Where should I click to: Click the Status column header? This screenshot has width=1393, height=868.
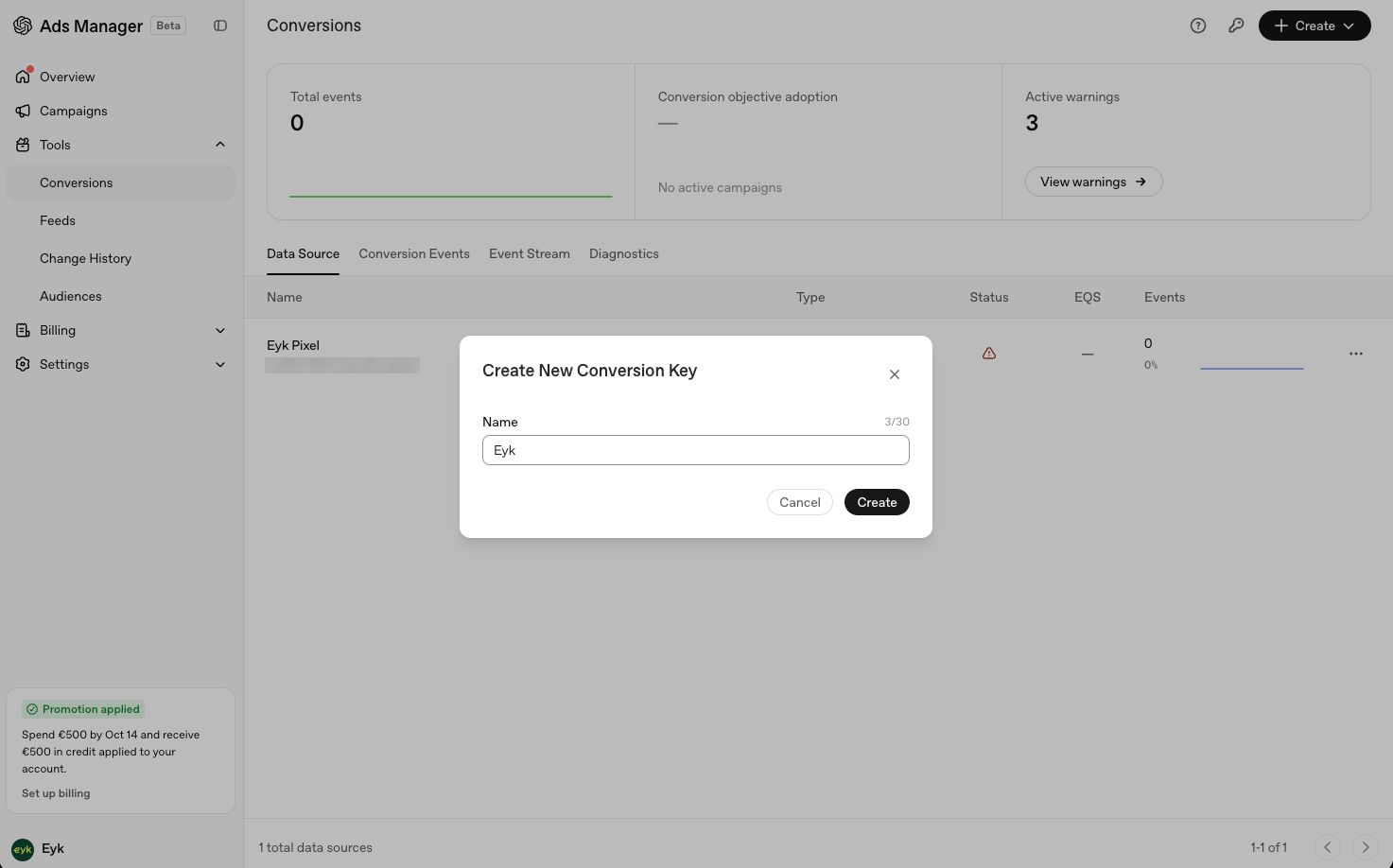[x=989, y=297]
